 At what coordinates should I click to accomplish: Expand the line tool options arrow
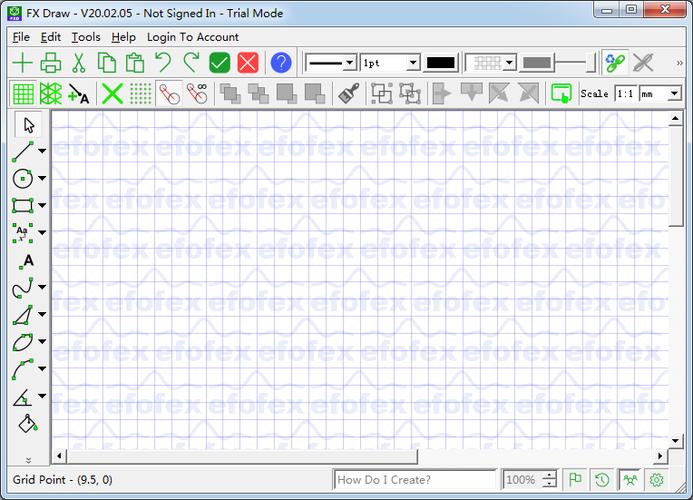pyautogui.click(x=42, y=151)
